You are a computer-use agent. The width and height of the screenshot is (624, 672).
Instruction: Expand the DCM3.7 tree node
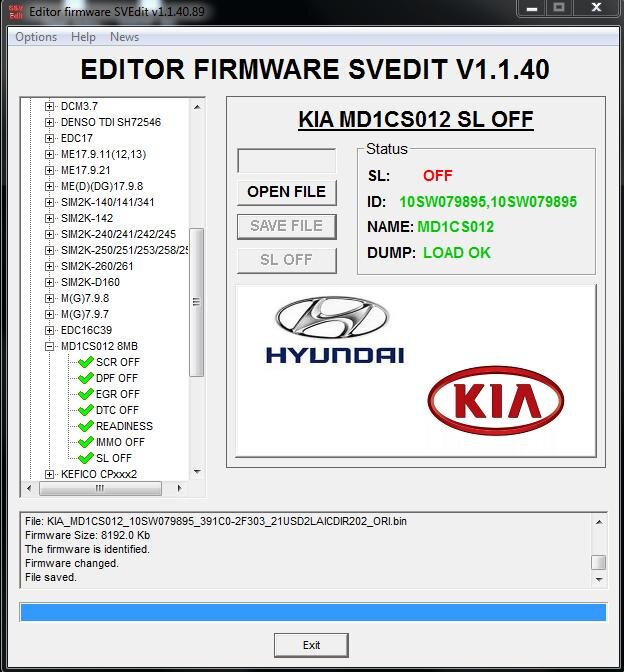pos(49,106)
